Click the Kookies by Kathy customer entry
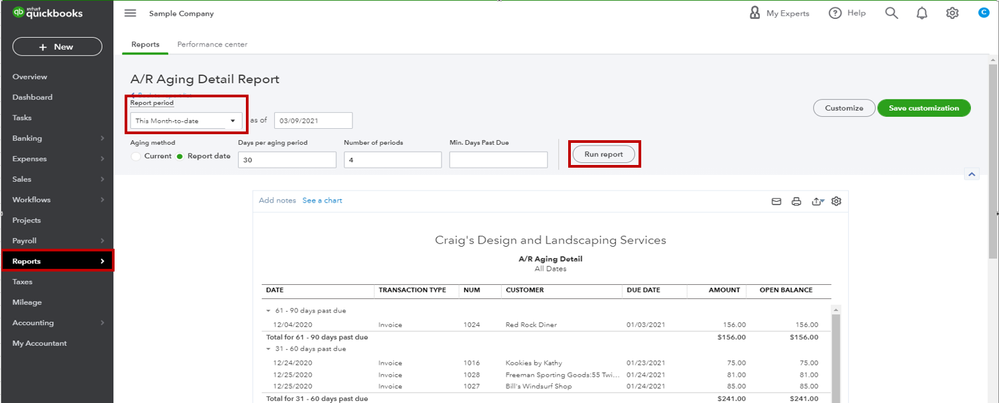The width and height of the screenshot is (999, 403). [x=534, y=363]
